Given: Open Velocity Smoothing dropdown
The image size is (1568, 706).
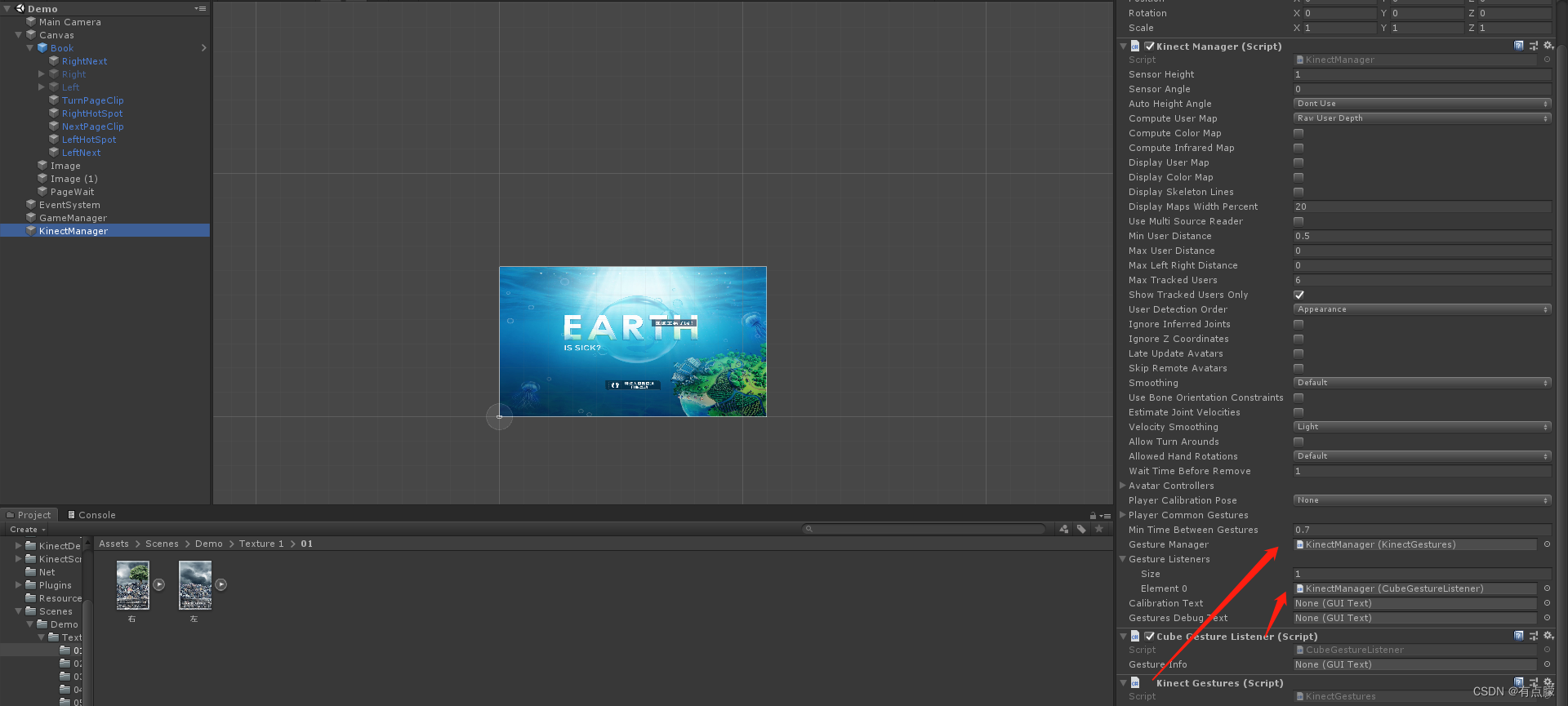Looking at the screenshot, I should coord(1422,427).
